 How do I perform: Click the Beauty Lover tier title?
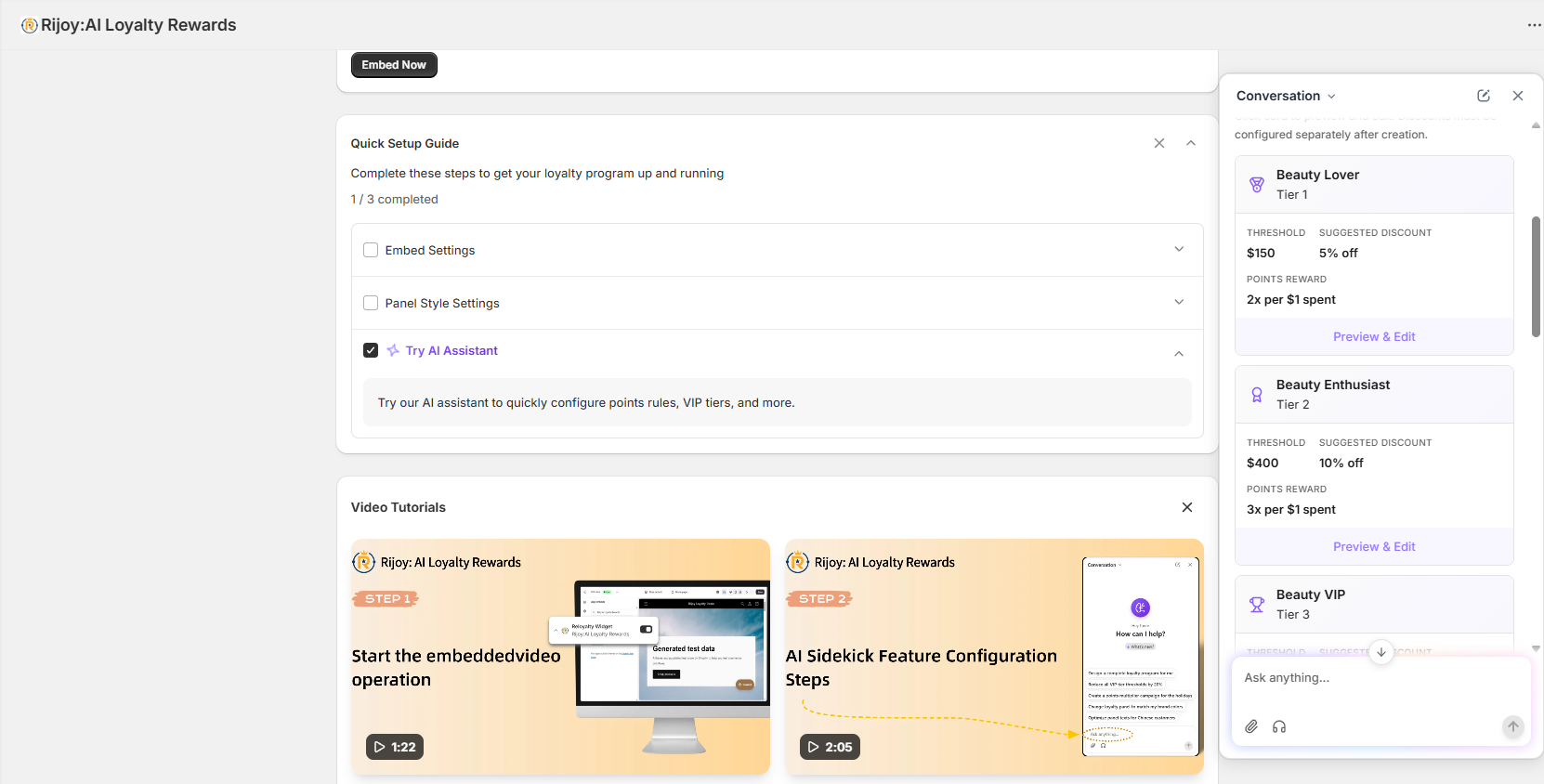coord(1317,175)
